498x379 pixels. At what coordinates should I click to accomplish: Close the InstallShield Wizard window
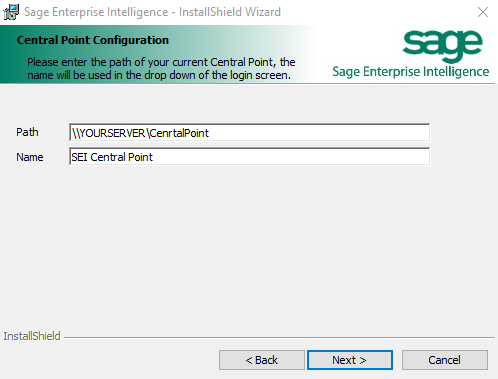coord(483,12)
